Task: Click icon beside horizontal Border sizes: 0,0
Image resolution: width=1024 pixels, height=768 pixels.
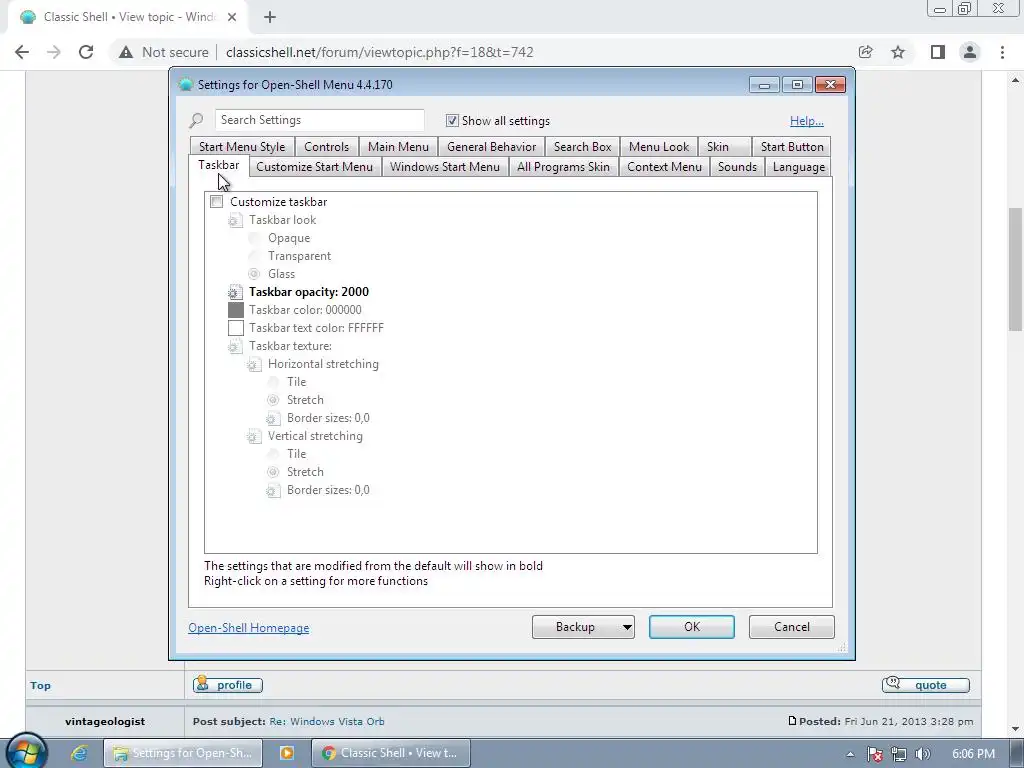Action: pos(273,418)
